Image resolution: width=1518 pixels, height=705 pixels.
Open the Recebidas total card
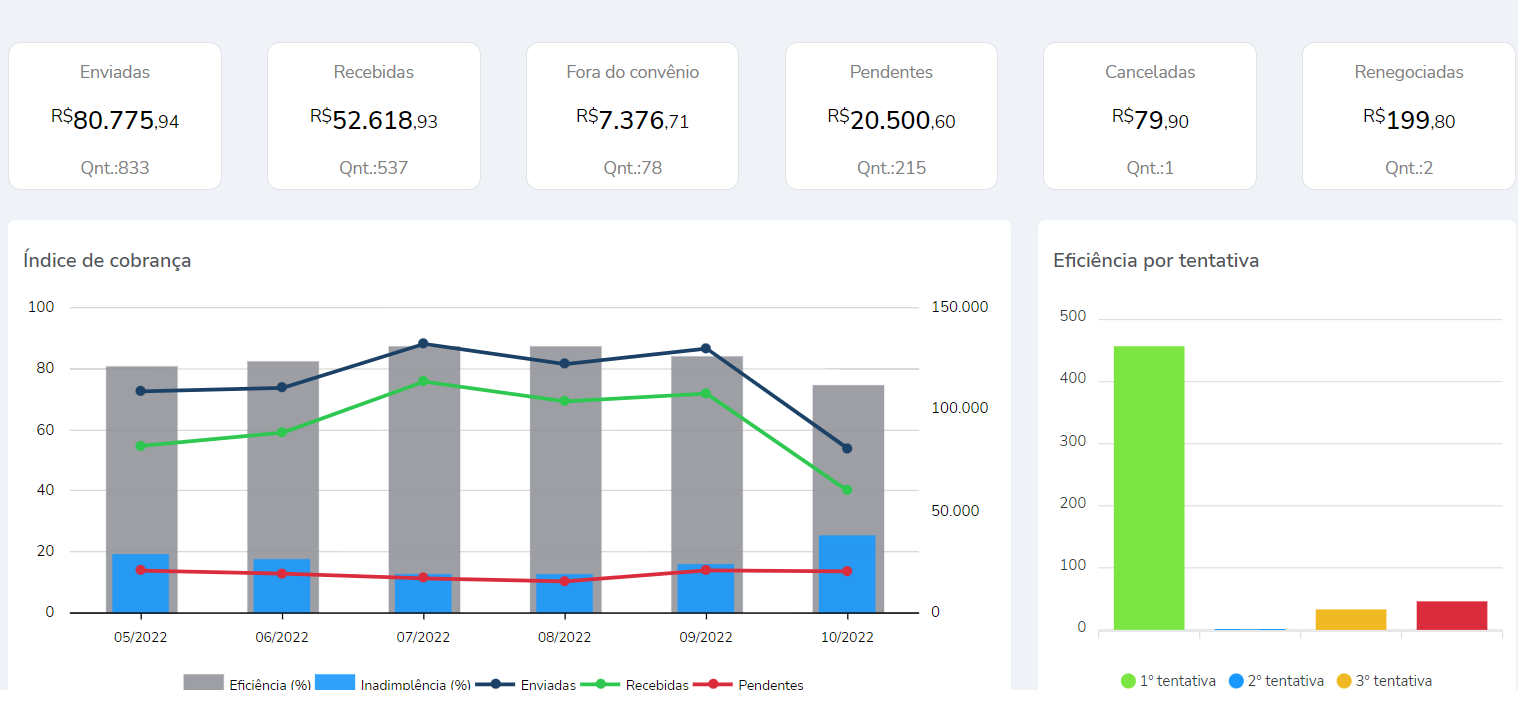[373, 116]
